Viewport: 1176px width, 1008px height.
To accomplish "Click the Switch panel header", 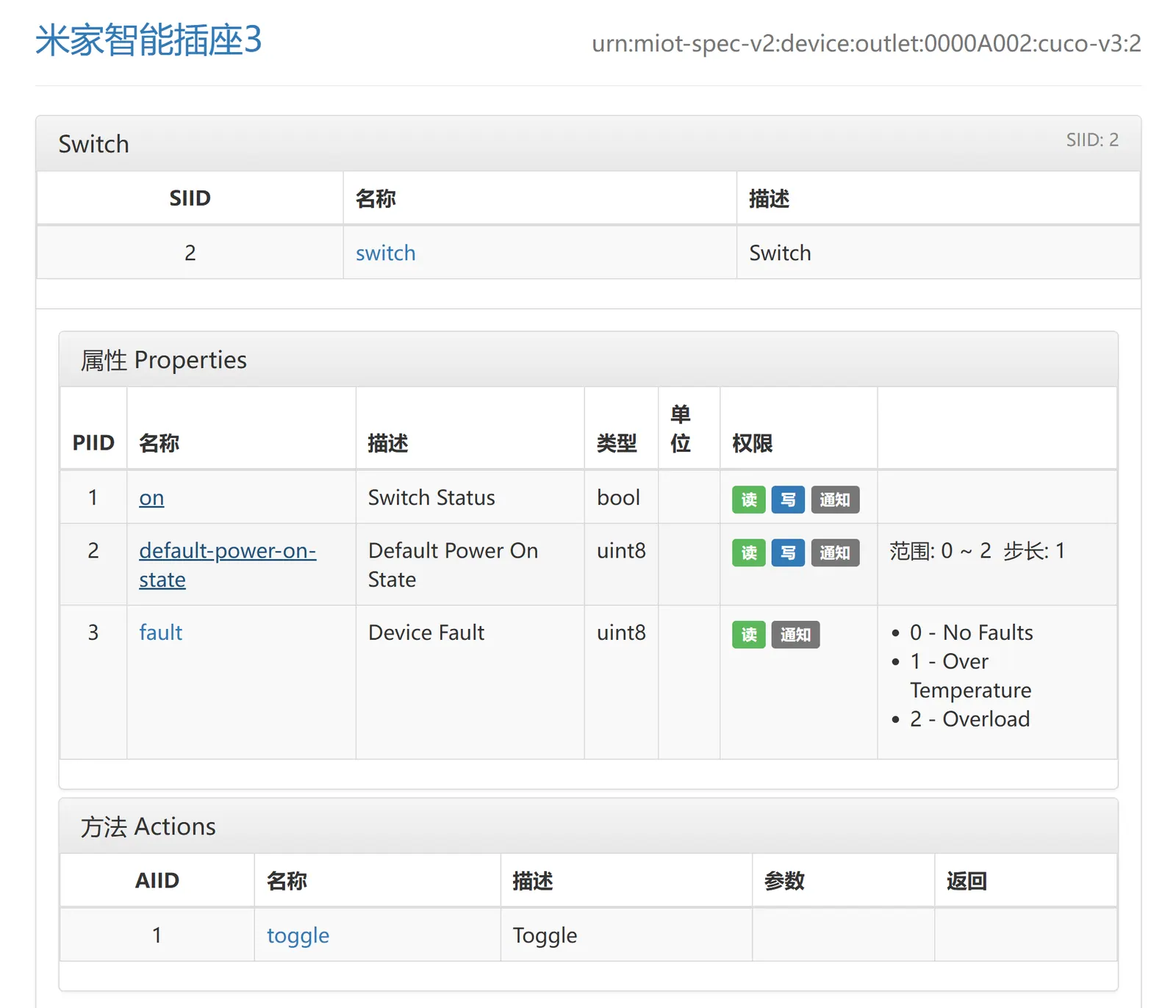I will 94,144.
